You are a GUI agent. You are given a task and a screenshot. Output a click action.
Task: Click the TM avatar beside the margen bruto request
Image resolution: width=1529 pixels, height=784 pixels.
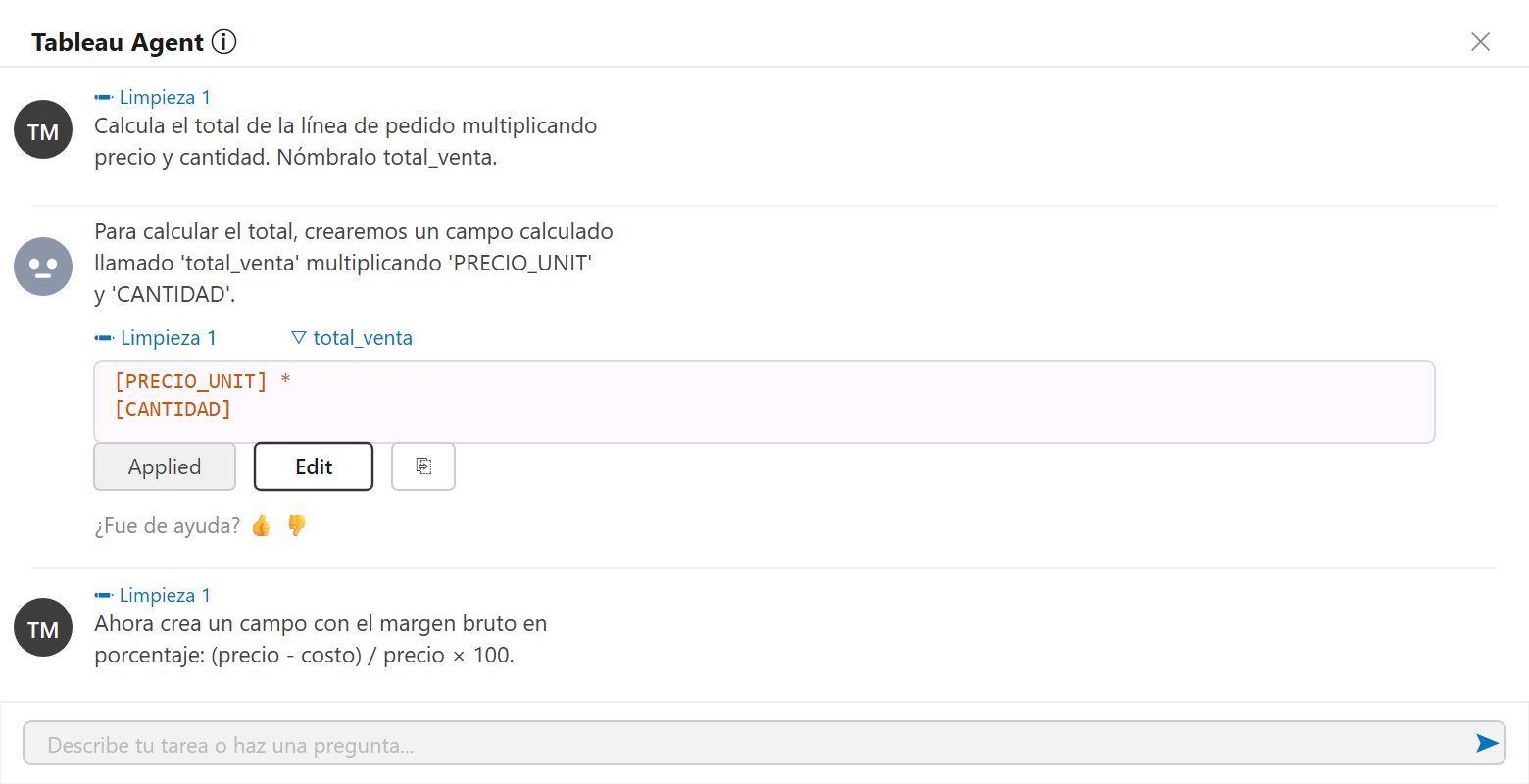[43, 627]
